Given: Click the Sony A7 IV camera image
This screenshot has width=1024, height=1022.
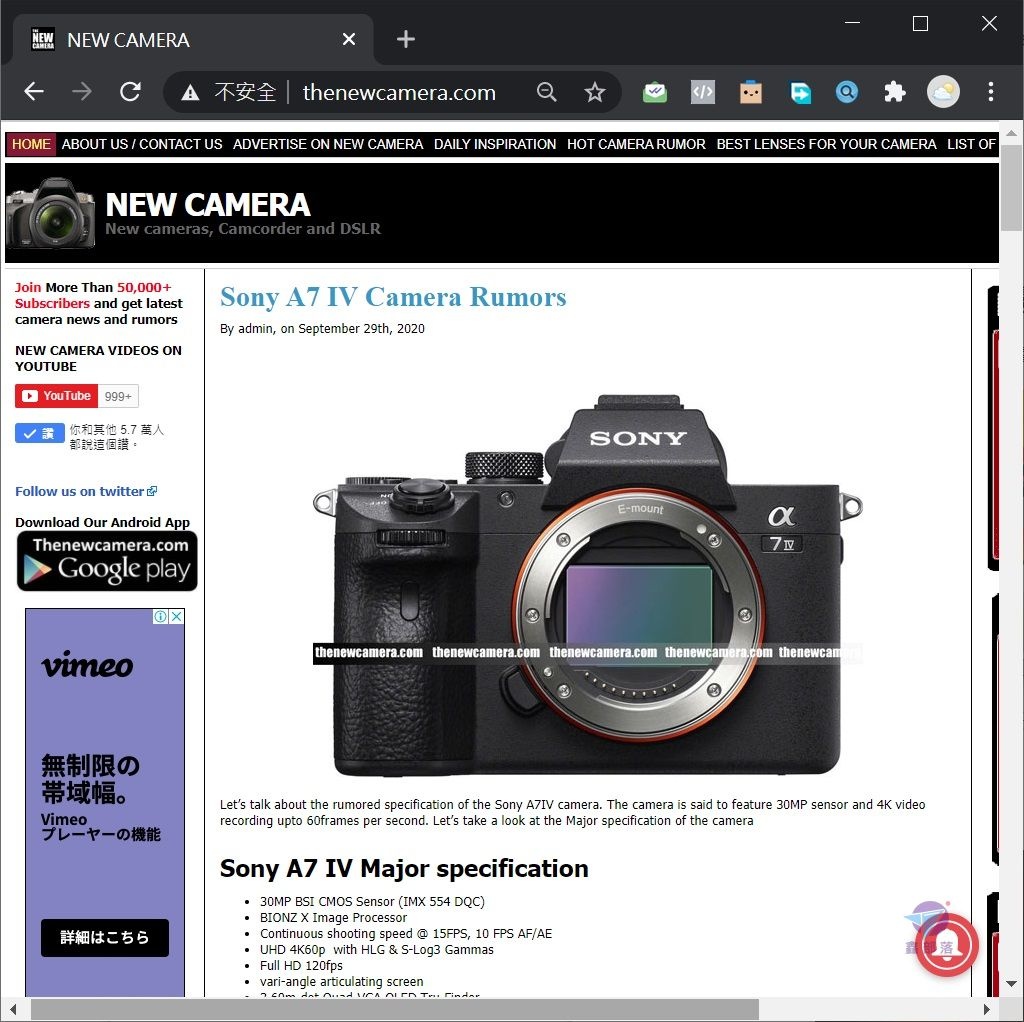Looking at the screenshot, I should [587, 584].
